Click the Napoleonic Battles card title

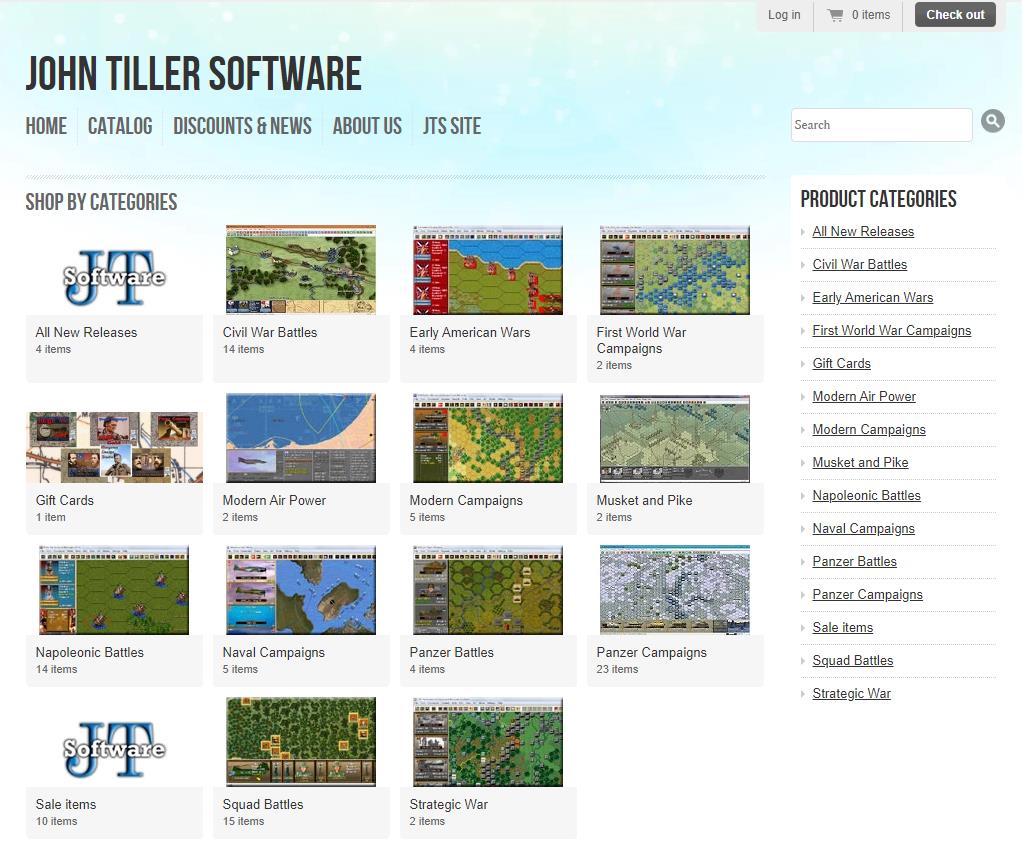90,652
